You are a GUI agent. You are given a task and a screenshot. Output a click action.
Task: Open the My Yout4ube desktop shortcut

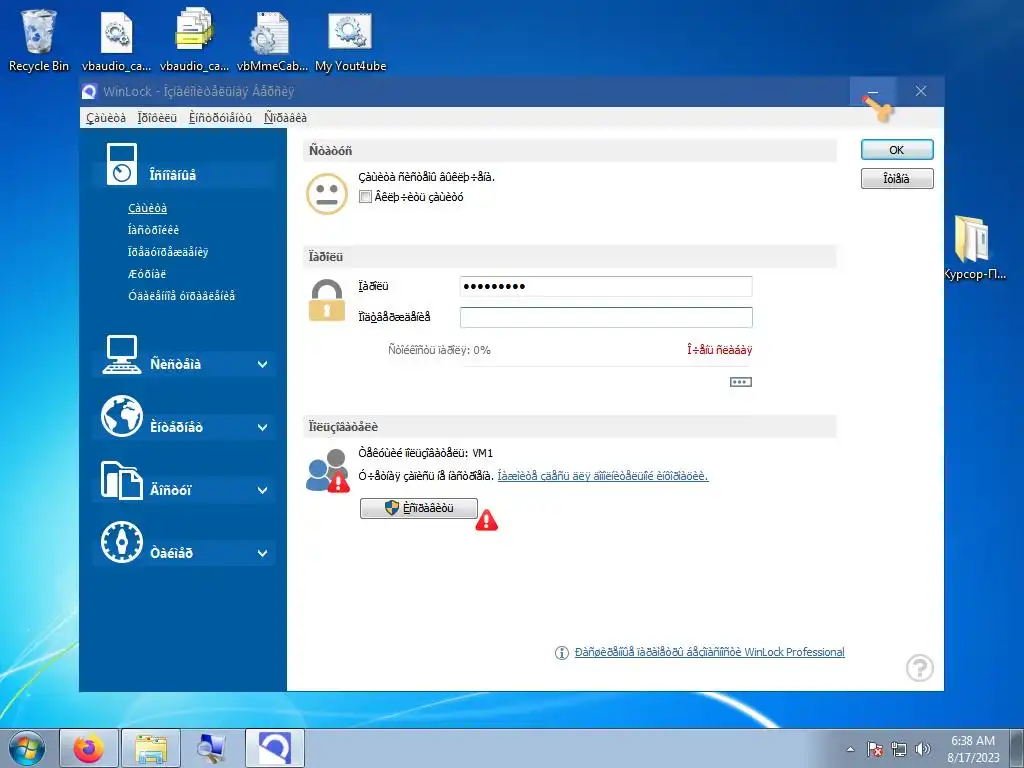350,40
